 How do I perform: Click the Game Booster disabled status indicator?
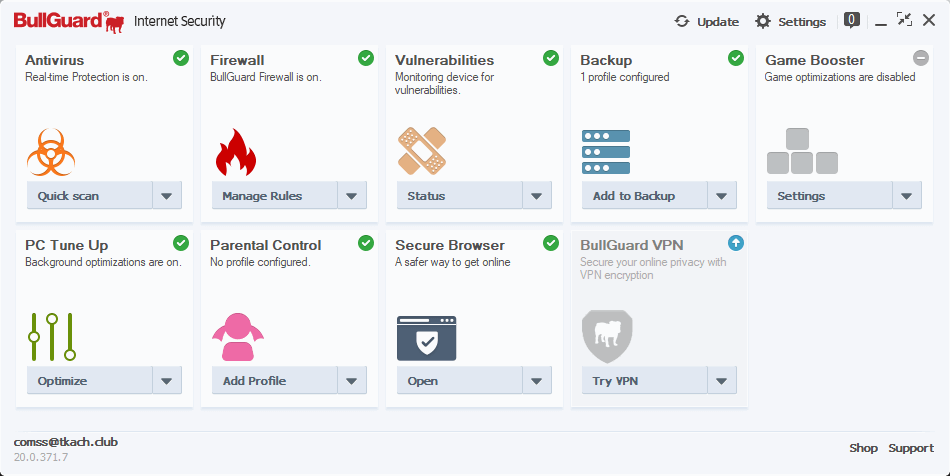[x=921, y=58]
